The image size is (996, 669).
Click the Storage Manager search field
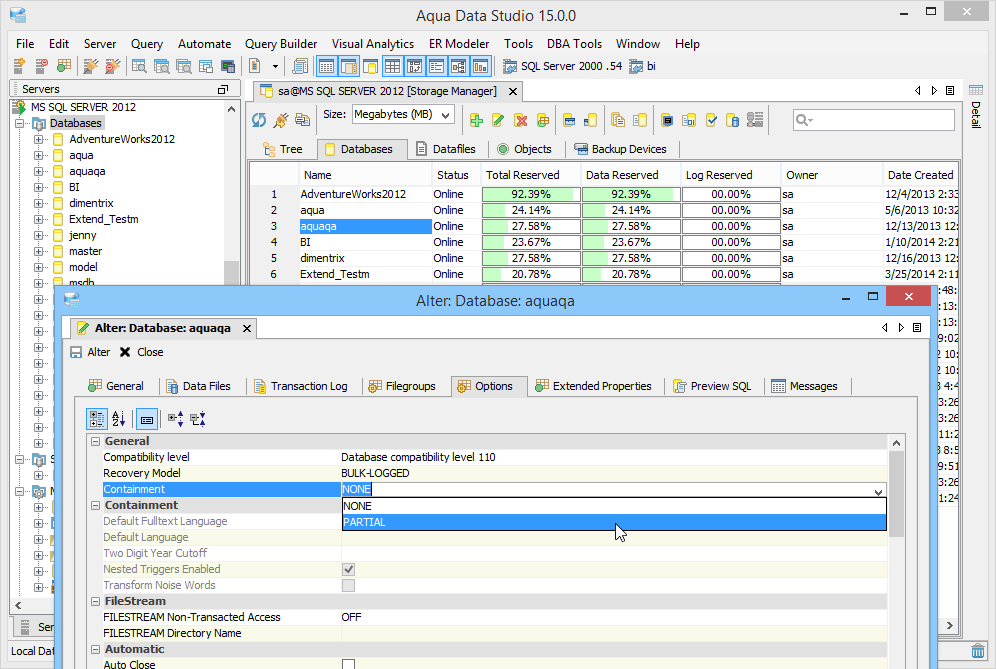click(x=873, y=120)
